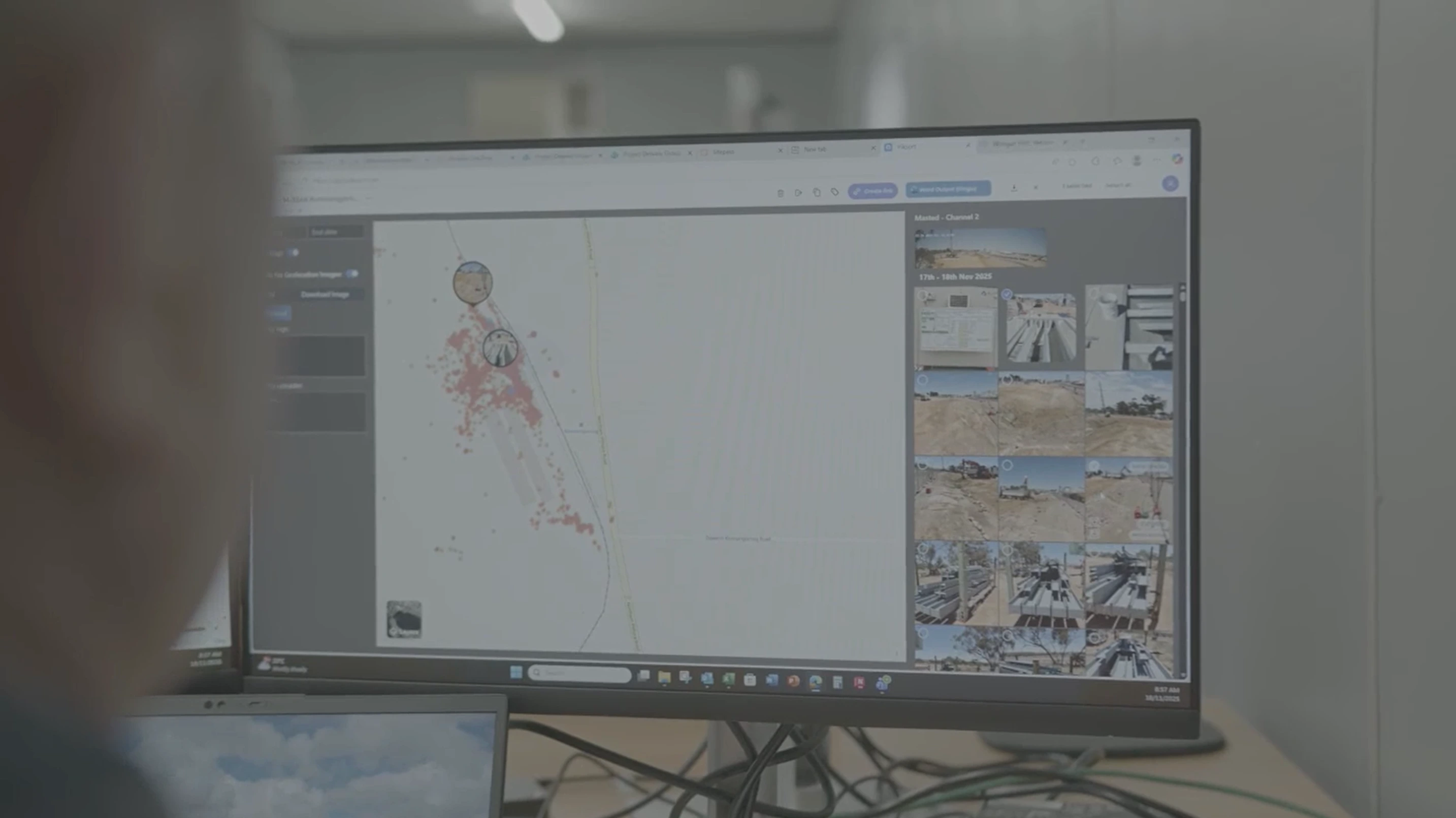Click the play-shaped export icon in toolbar

[798, 193]
